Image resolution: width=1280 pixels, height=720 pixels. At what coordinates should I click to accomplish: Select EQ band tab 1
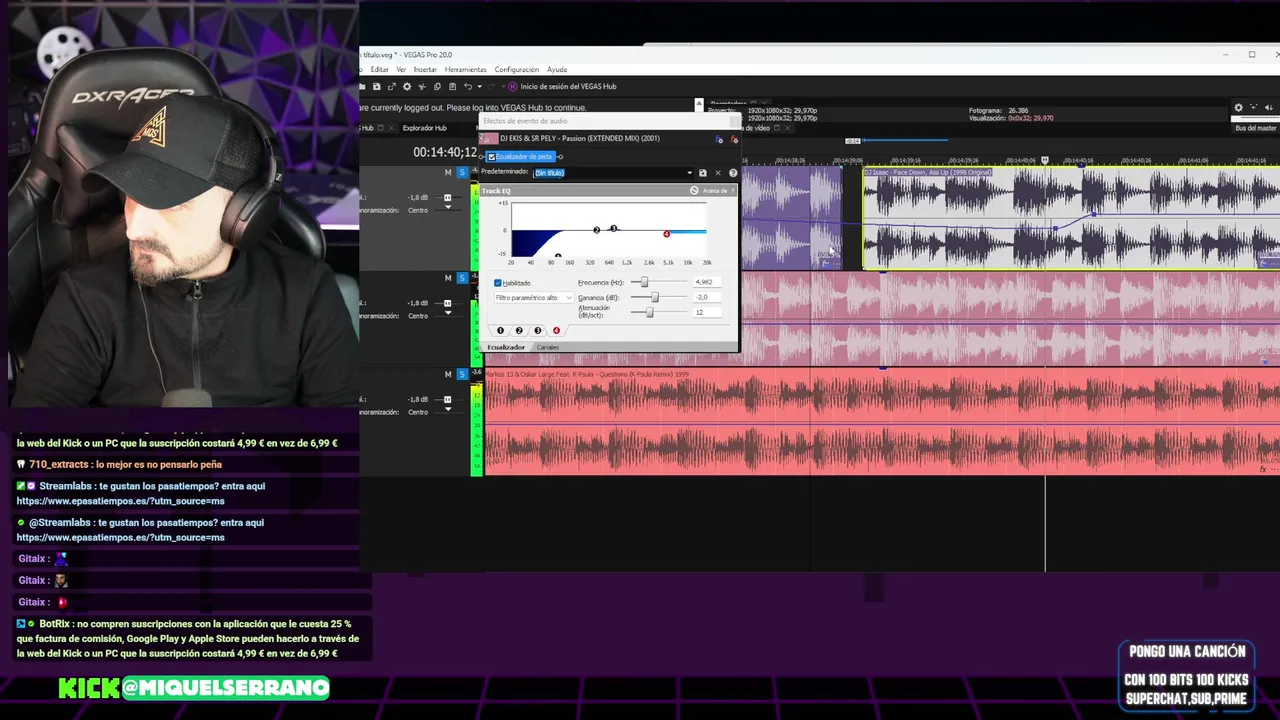click(500, 330)
